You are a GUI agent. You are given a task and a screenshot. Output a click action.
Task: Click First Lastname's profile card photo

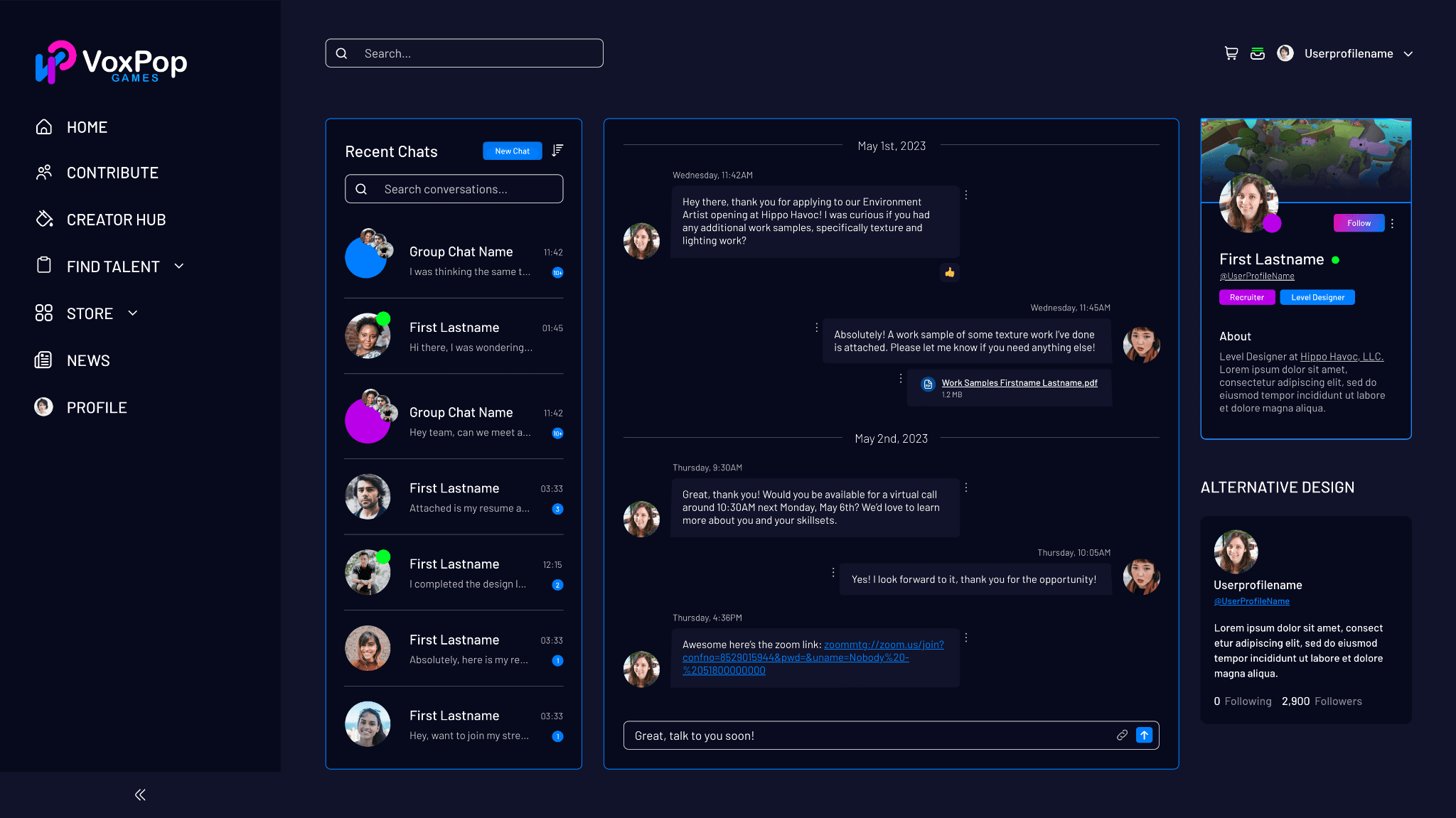pyautogui.click(x=1248, y=203)
